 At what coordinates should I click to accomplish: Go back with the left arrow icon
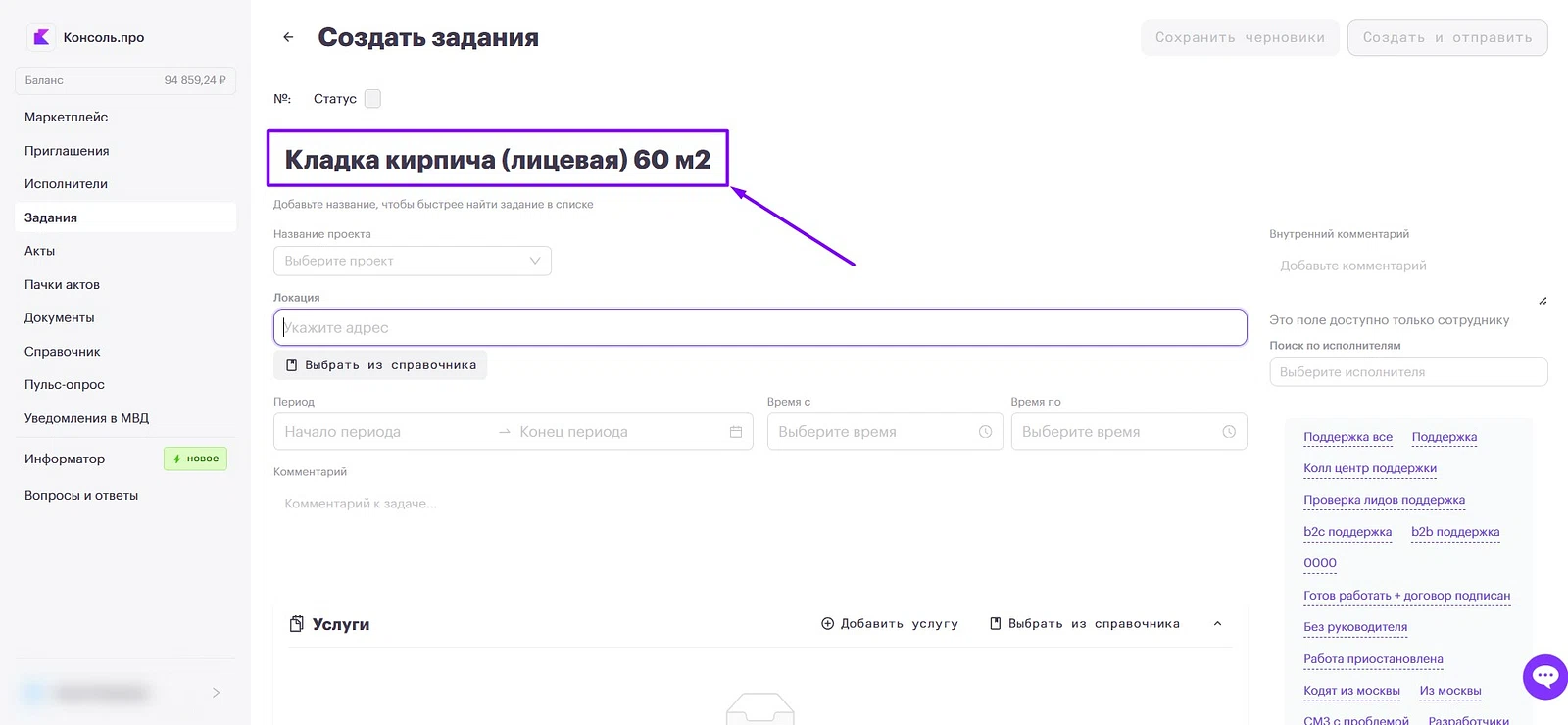pos(288,37)
